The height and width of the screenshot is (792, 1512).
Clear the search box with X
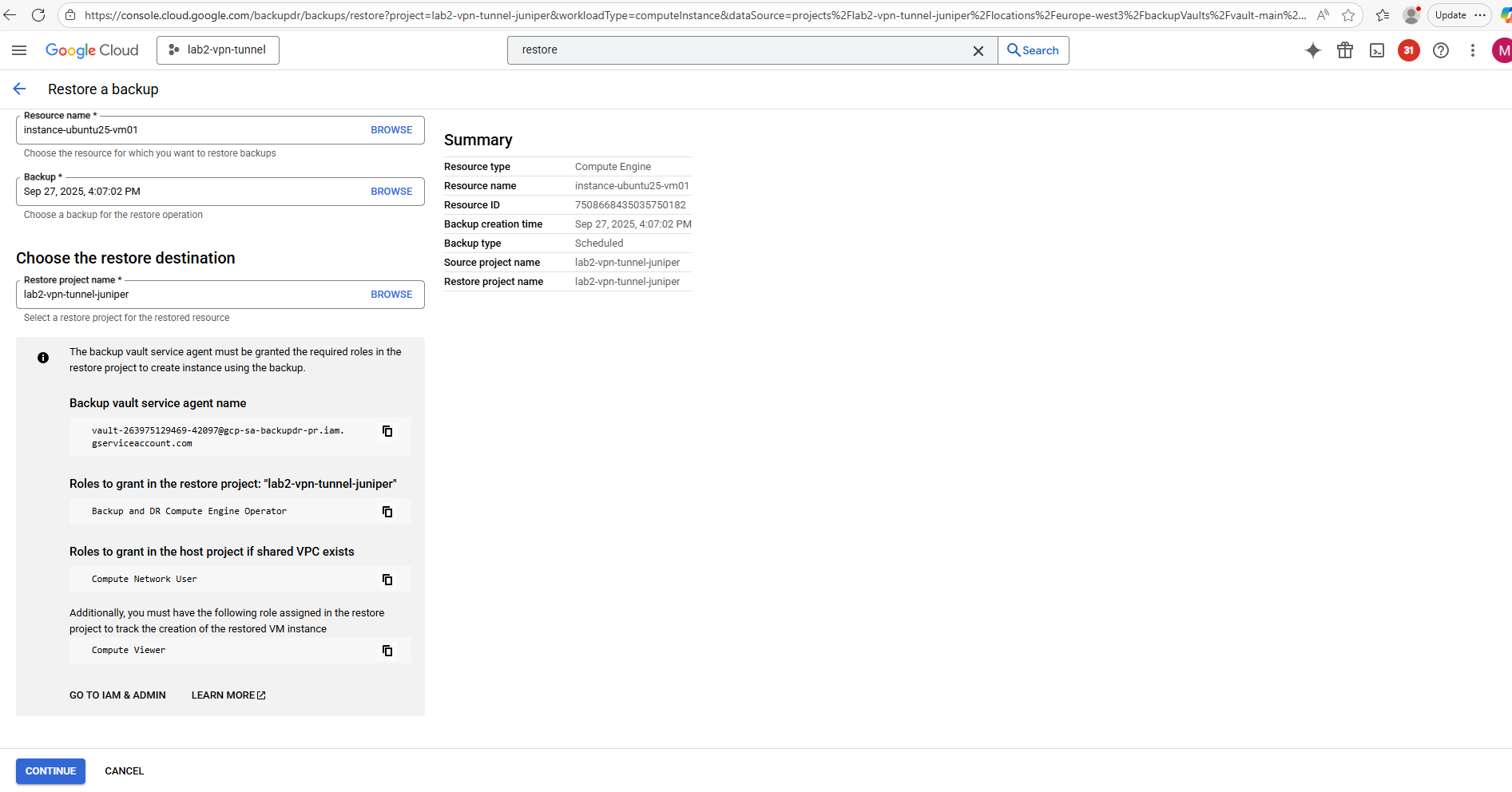click(978, 50)
